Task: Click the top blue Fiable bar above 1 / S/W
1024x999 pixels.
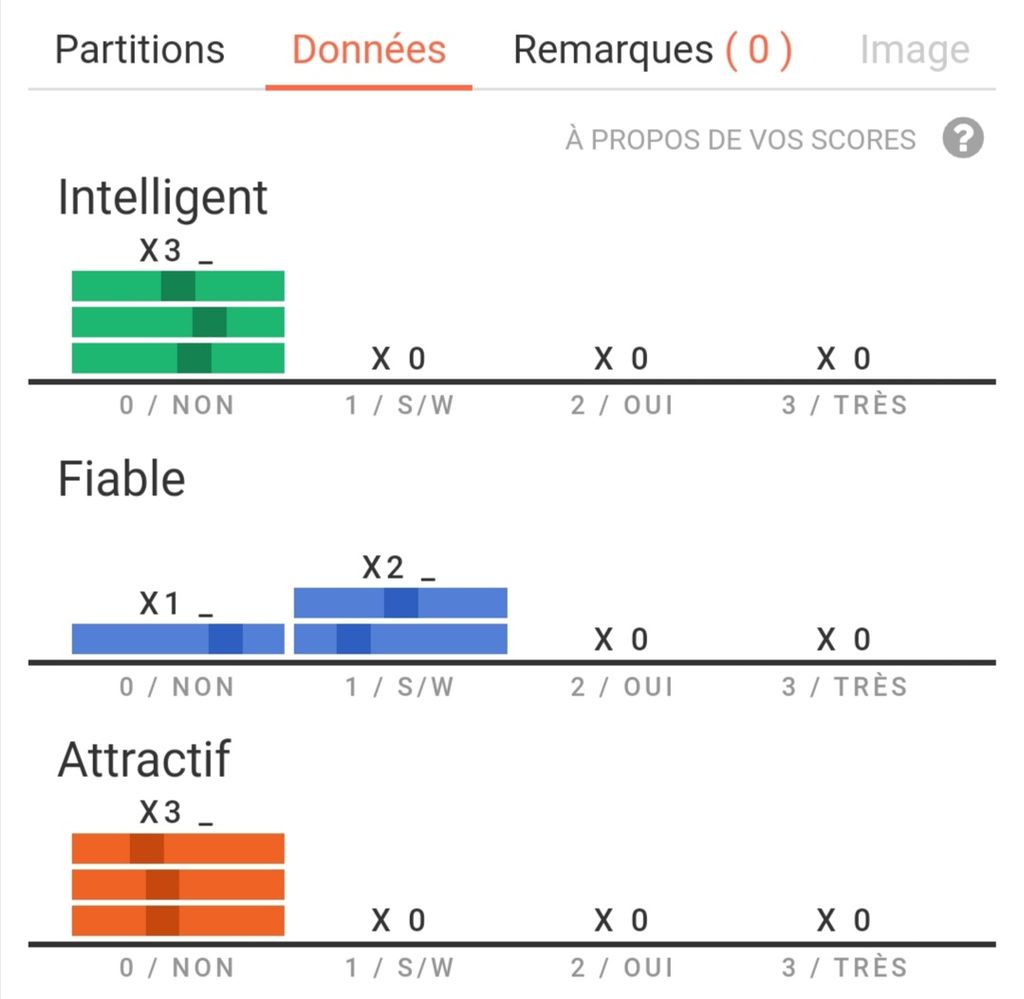Action: point(400,603)
